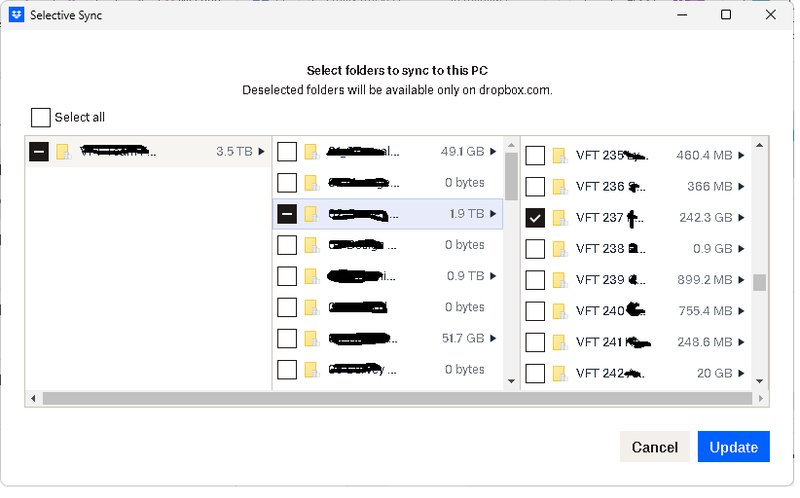
Task: Expand the VFT 240 folder arrow
Action: pos(741,312)
